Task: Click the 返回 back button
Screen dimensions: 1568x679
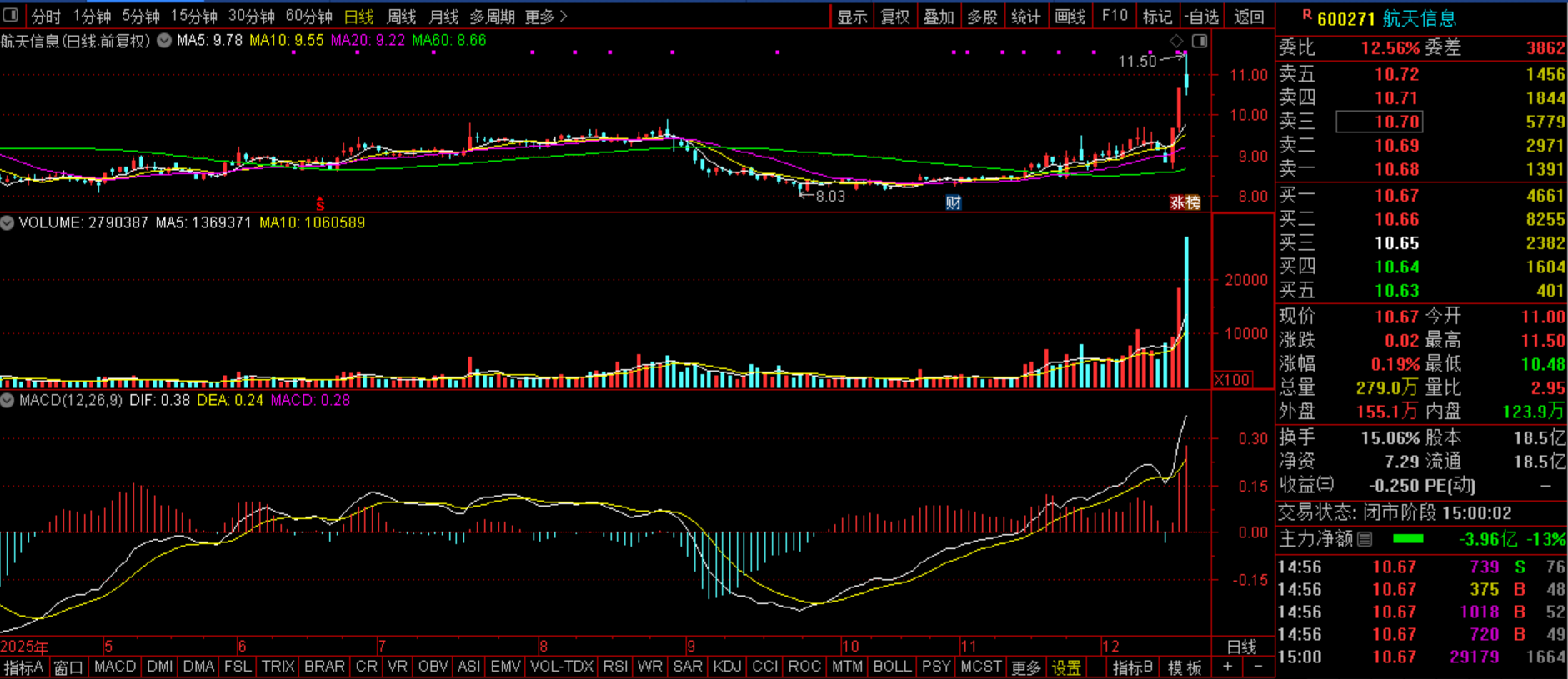Action: tap(1249, 17)
